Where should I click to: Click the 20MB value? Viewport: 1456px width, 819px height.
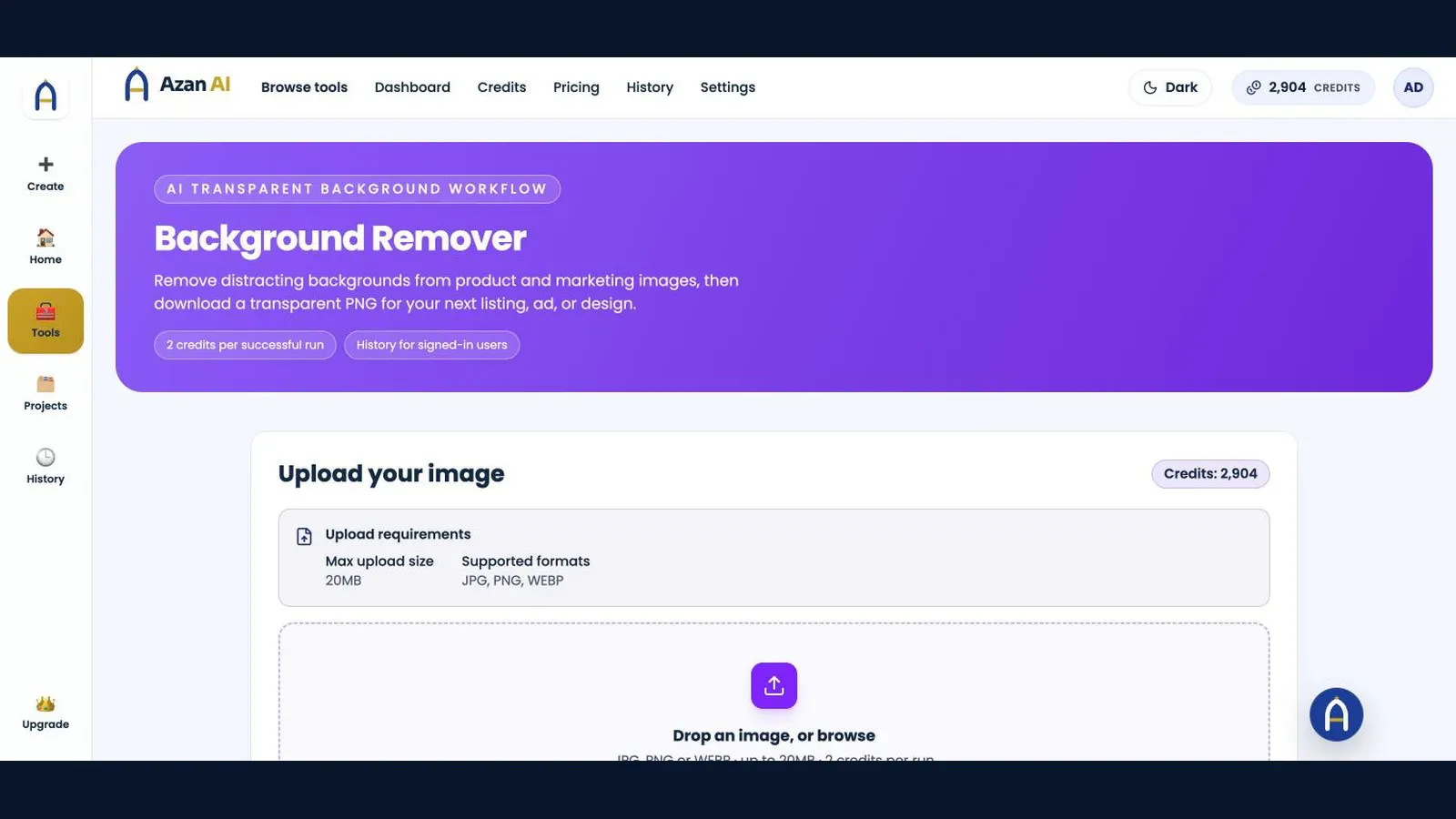tap(343, 581)
